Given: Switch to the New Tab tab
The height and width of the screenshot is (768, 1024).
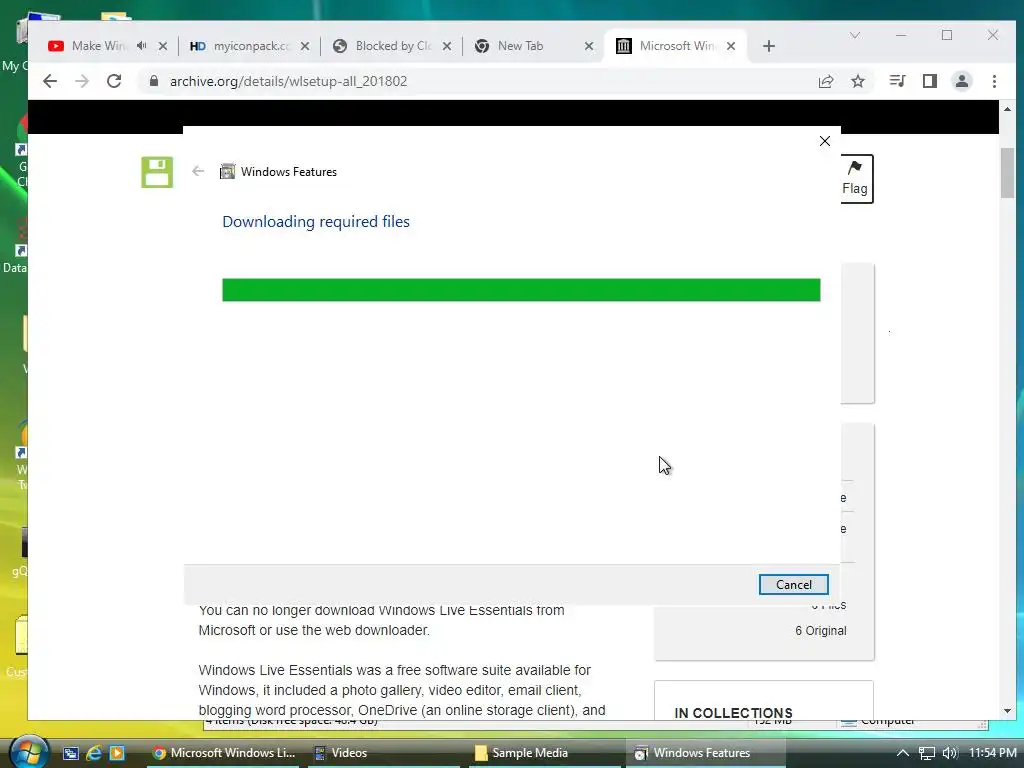Looking at the screenshot, I should click(522, 46).
